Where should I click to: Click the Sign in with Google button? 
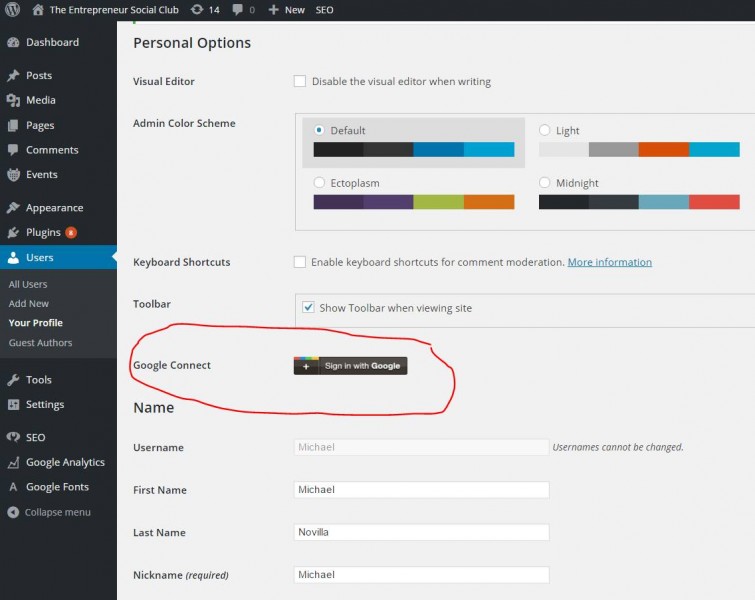350,366
